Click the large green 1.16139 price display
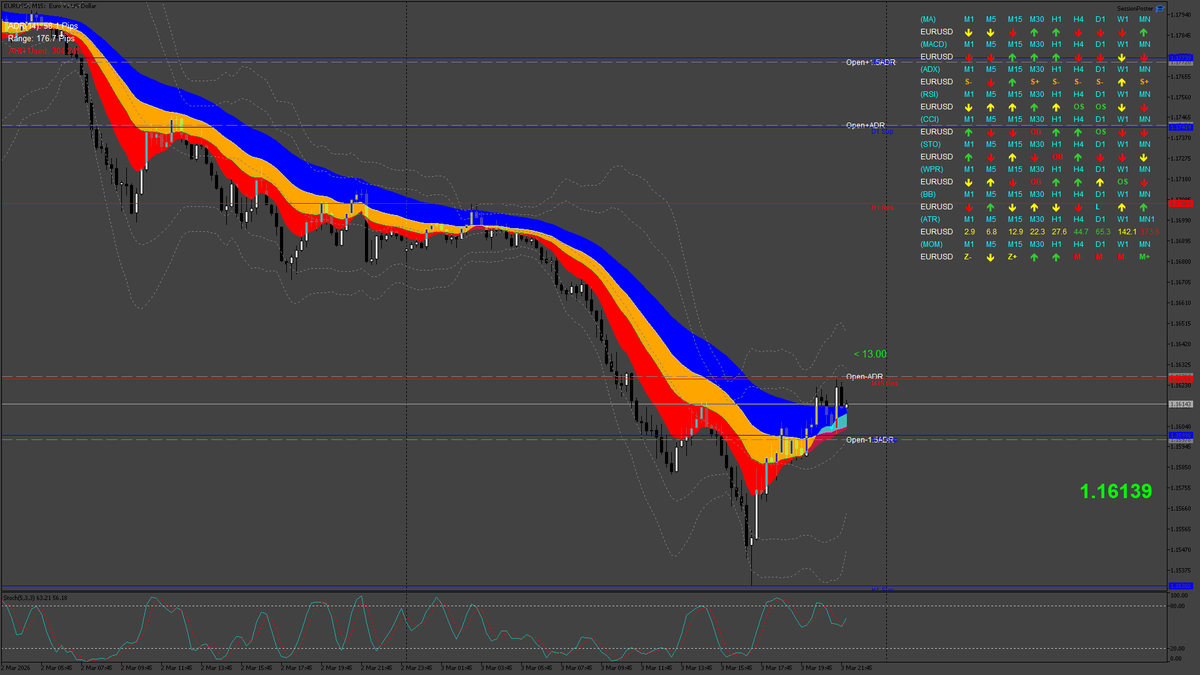Image resolution: width=1200 pixels, height=675 pixels. pyautogui.click(x=1115, y=491)
